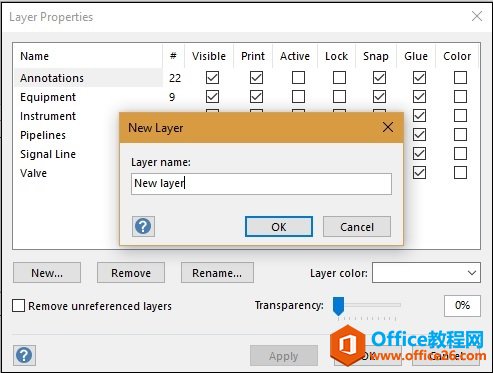The width and height of the screenshot is (493, 373).
Task: Enable Lock for the Equipment layer
Action: pos(339,97)
